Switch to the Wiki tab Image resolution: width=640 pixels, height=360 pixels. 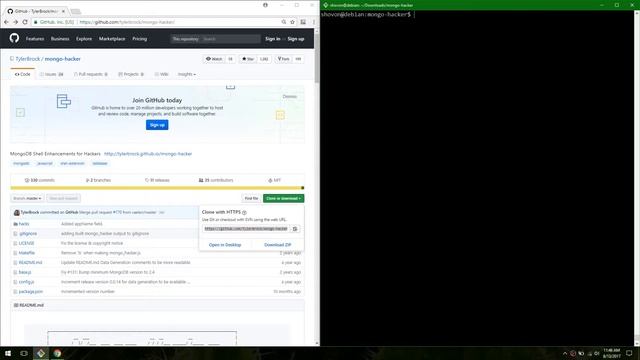tap(162, 74)
